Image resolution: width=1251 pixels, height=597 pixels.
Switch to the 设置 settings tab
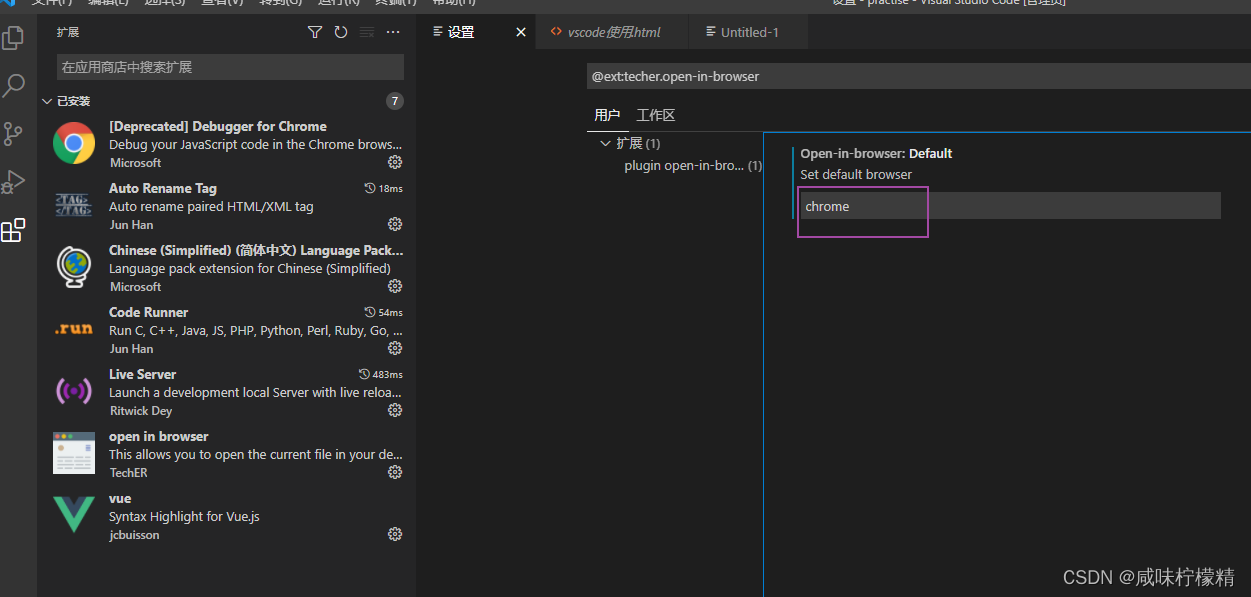pos(461,32)
